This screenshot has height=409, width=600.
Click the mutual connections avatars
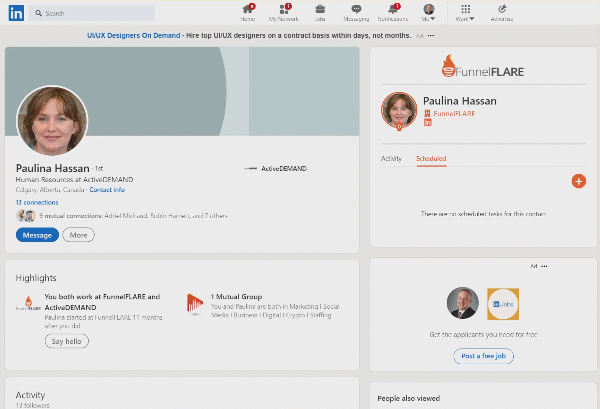click(x=26, y=216)
